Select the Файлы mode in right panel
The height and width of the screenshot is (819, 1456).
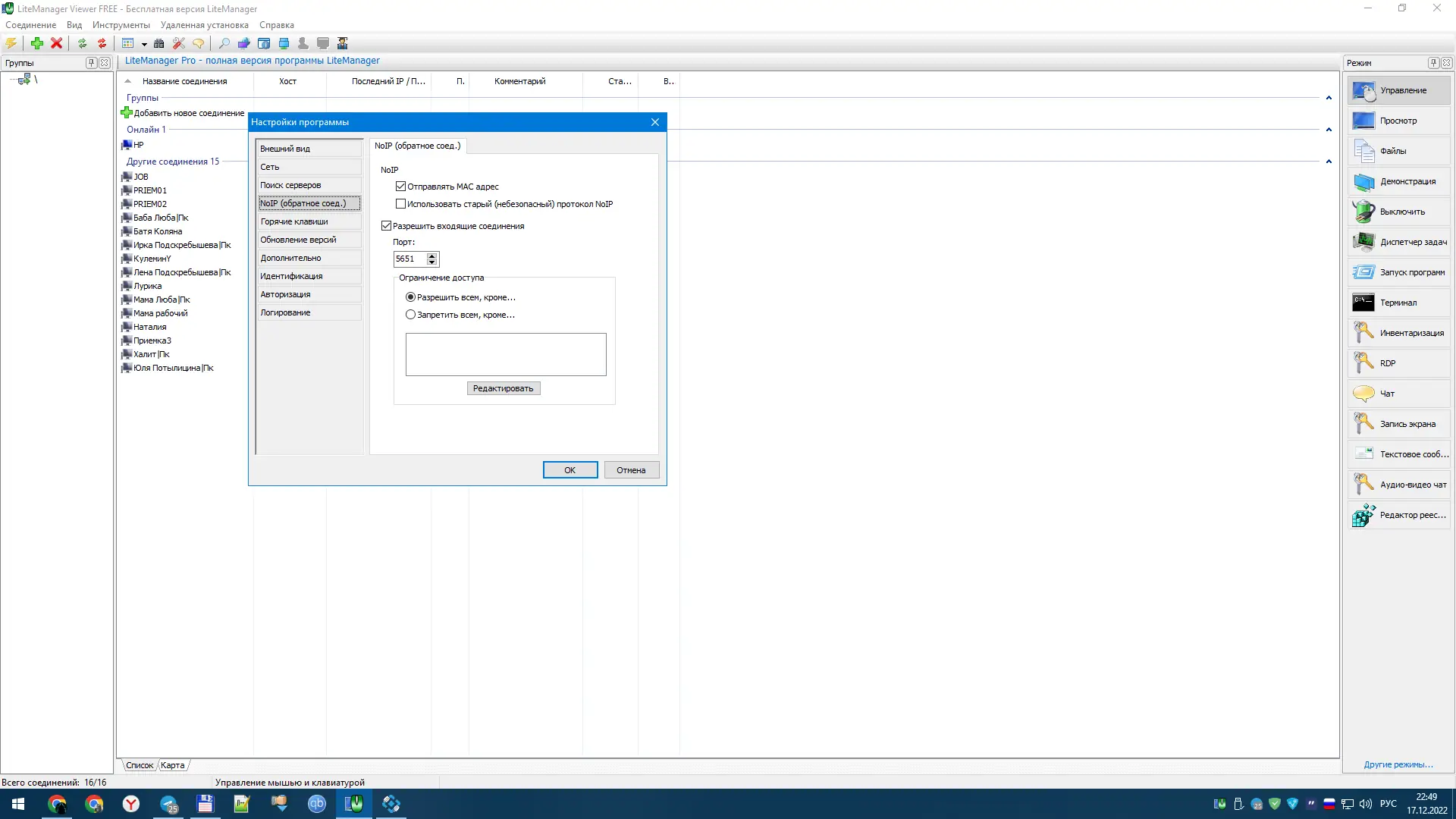click(1392, 151)
